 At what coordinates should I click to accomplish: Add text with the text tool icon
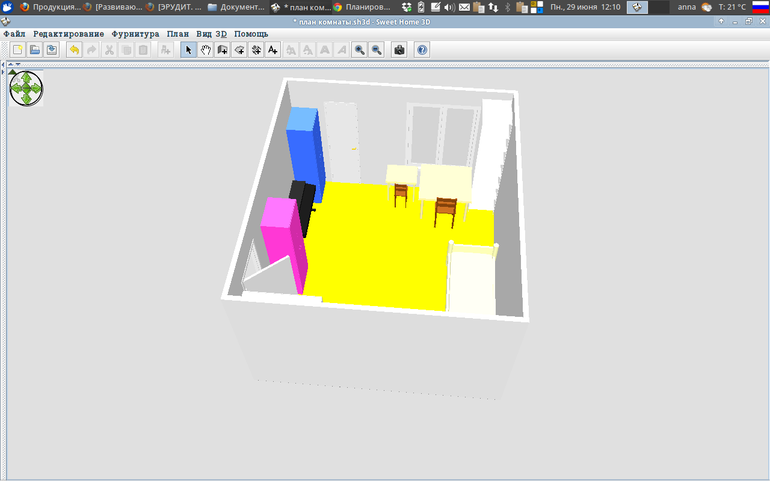[x=273, y=50]
